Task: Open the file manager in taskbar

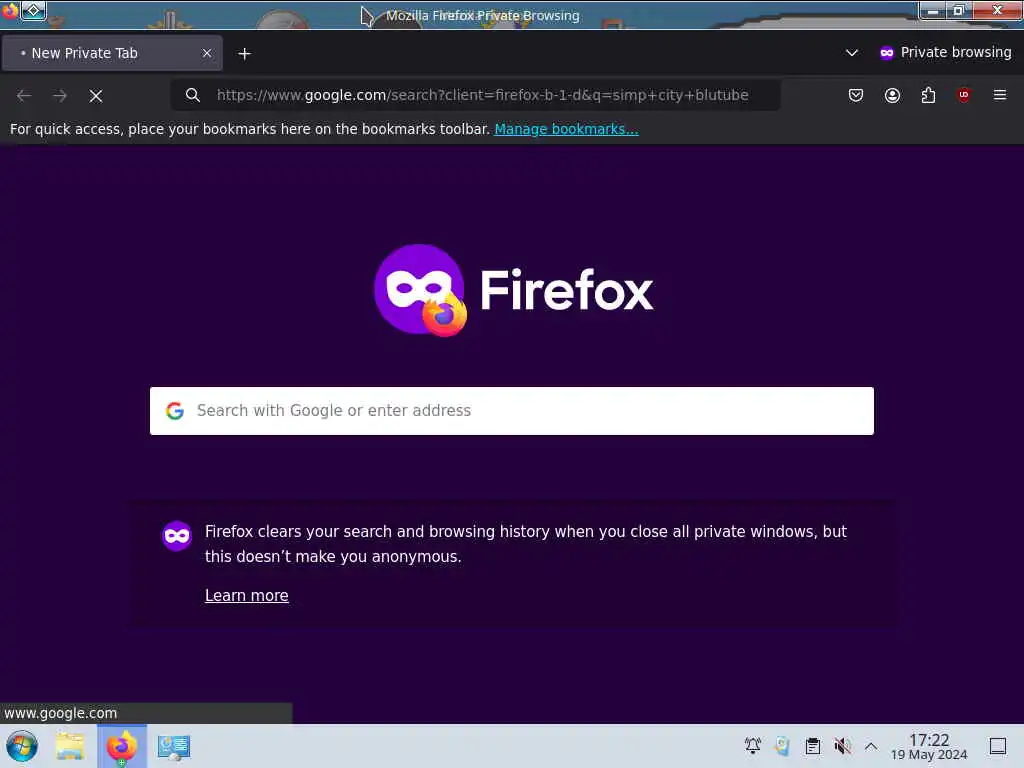Action: (70, 746)
